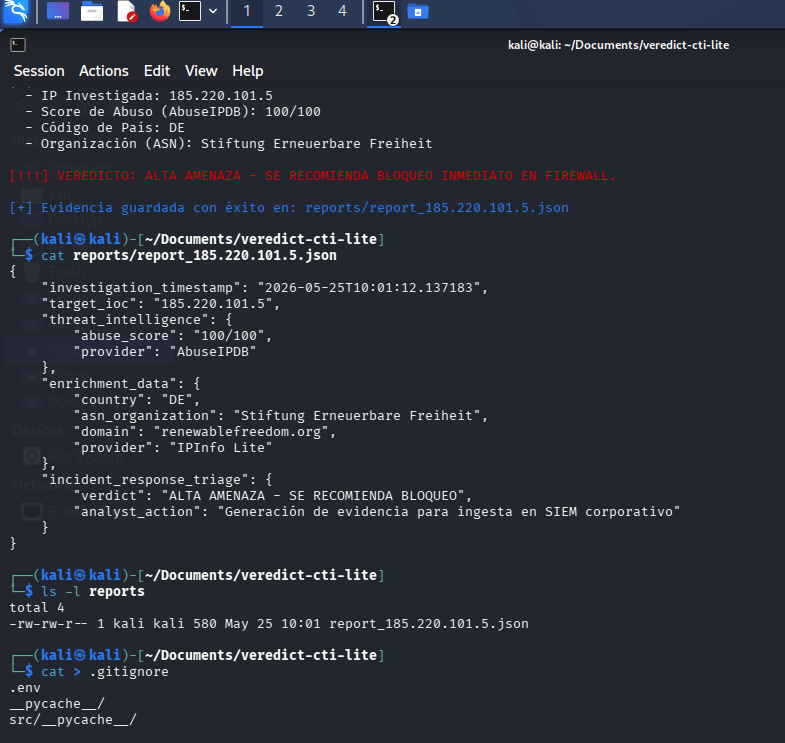
Task: Open the Edit menu
Action: [x=157, y=71]
